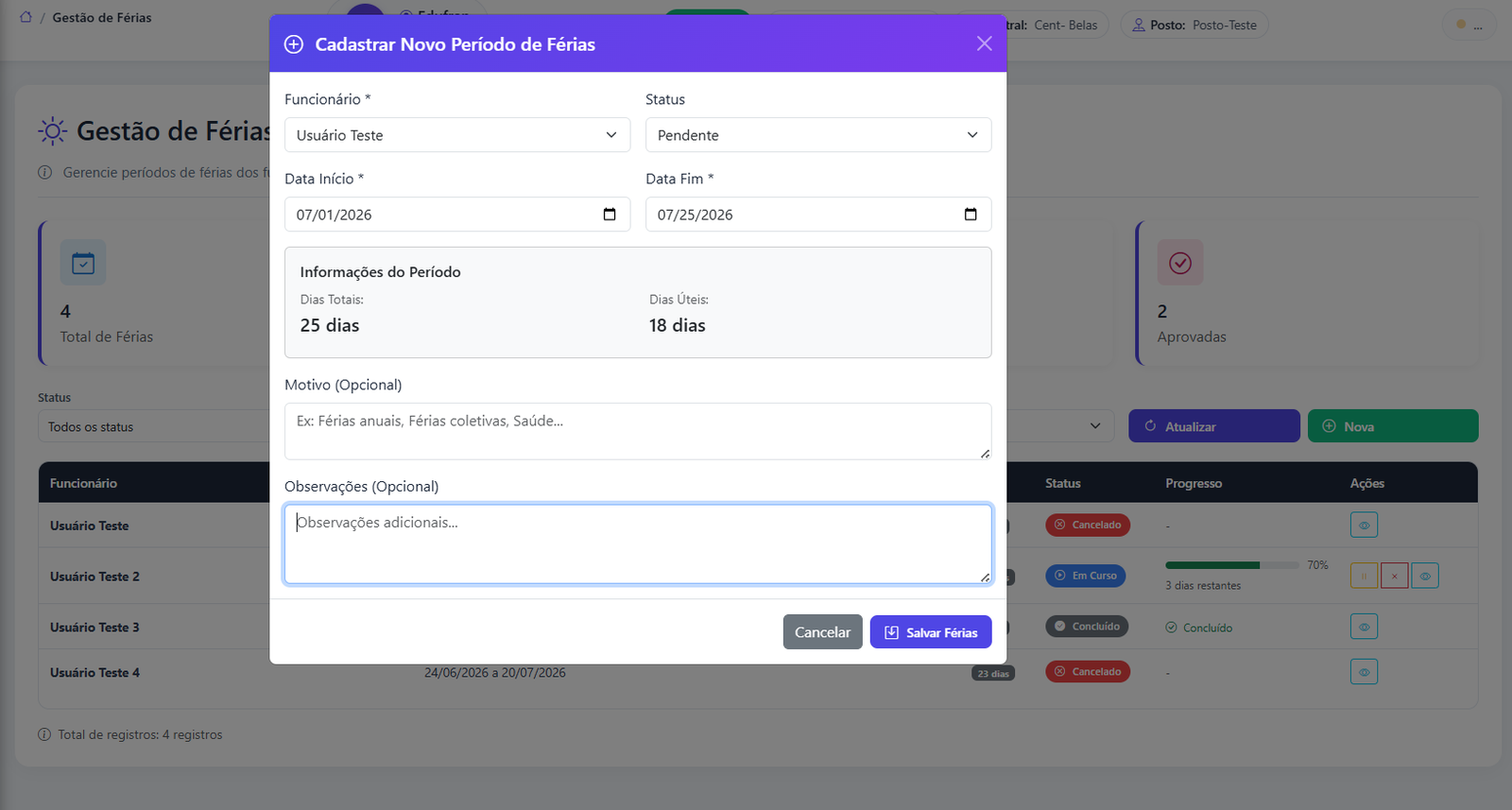Click the Cent- Belas pill in the top bar
Screen dimensions: 1512x810
pyautogui.click(x=1058, y=26)
